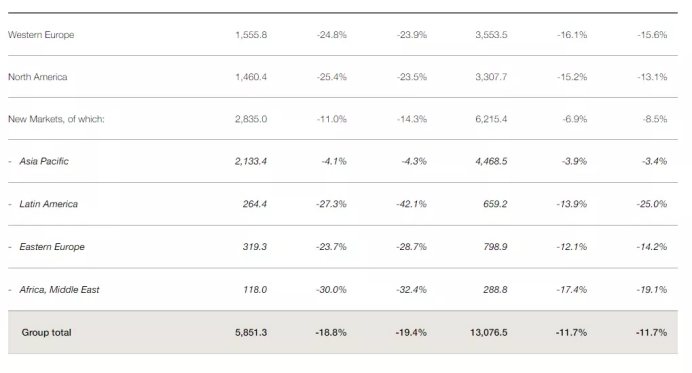This screenshot has width=692, height=373.
Task: Click the 2,133.4 Asia Pacific value
Action: (251, 161)
